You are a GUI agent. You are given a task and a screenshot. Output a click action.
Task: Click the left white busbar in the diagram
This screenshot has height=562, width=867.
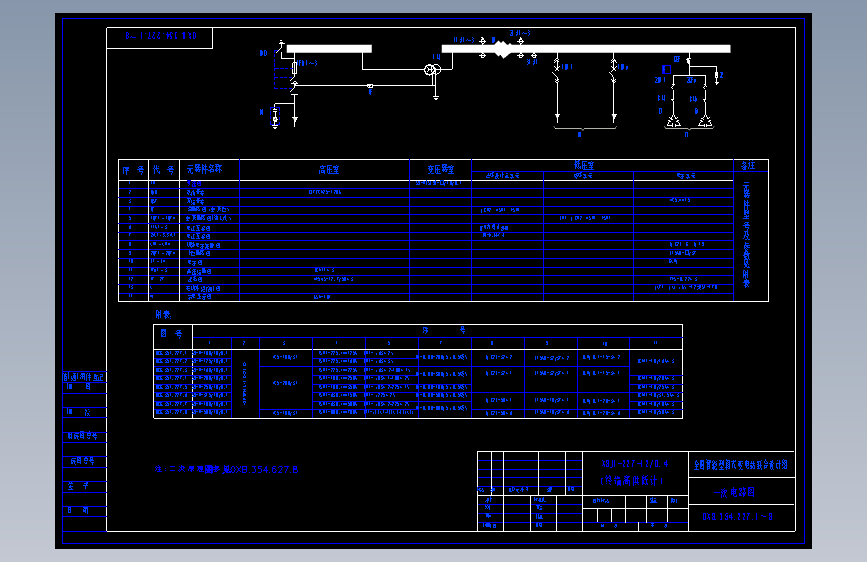coord(329,49)
